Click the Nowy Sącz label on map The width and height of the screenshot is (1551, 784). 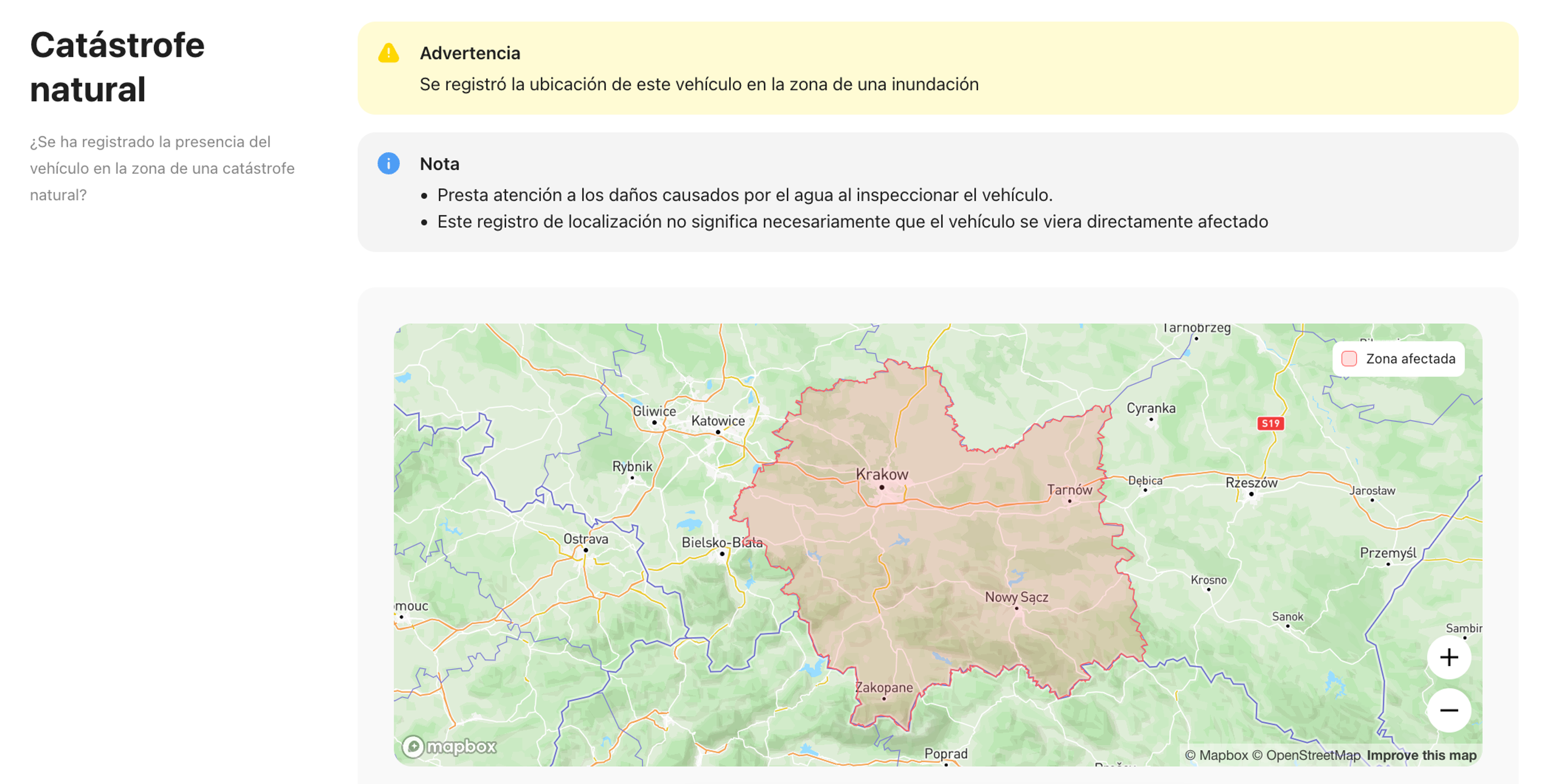coord(1016,597)
